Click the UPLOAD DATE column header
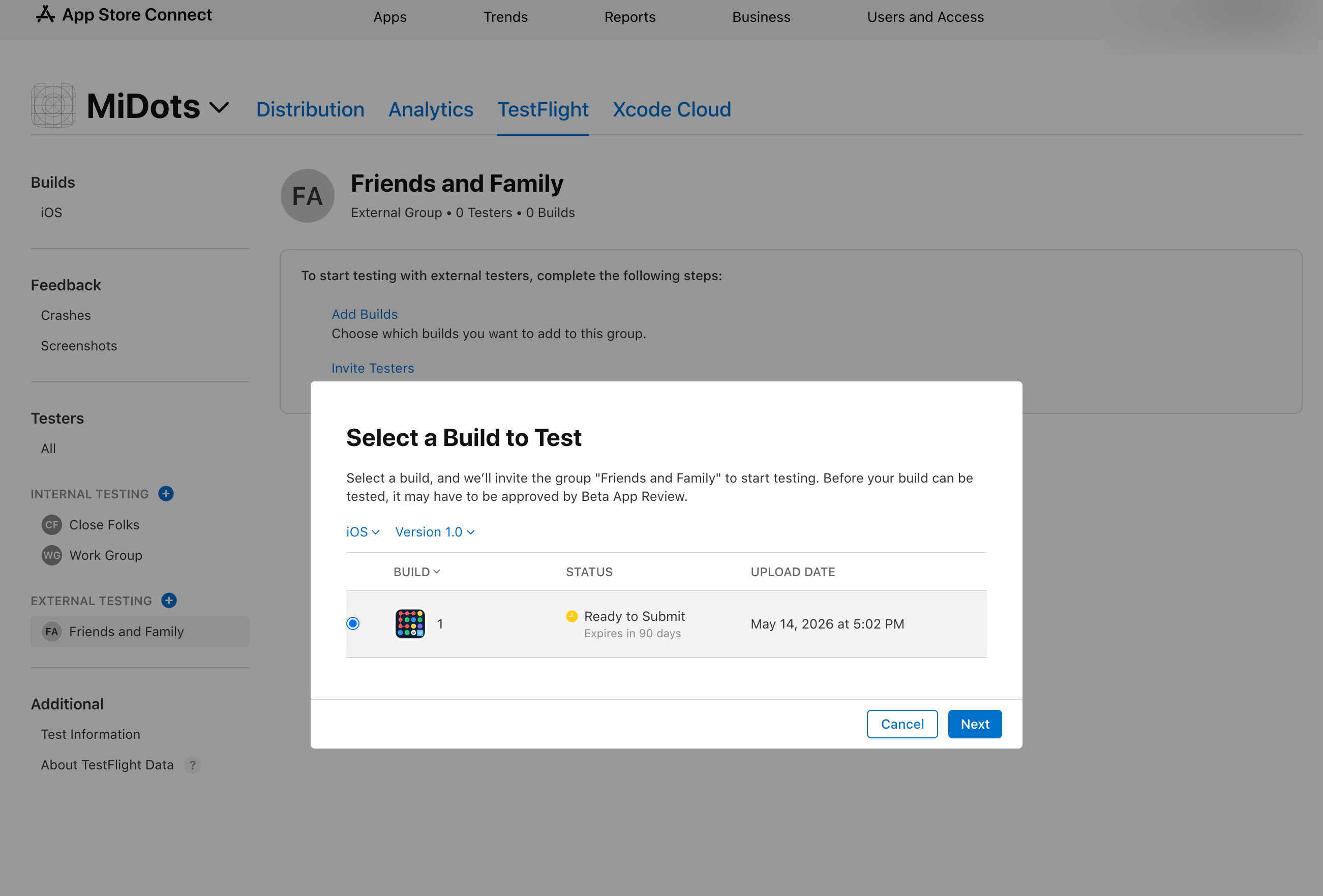 tap(793, 572)
